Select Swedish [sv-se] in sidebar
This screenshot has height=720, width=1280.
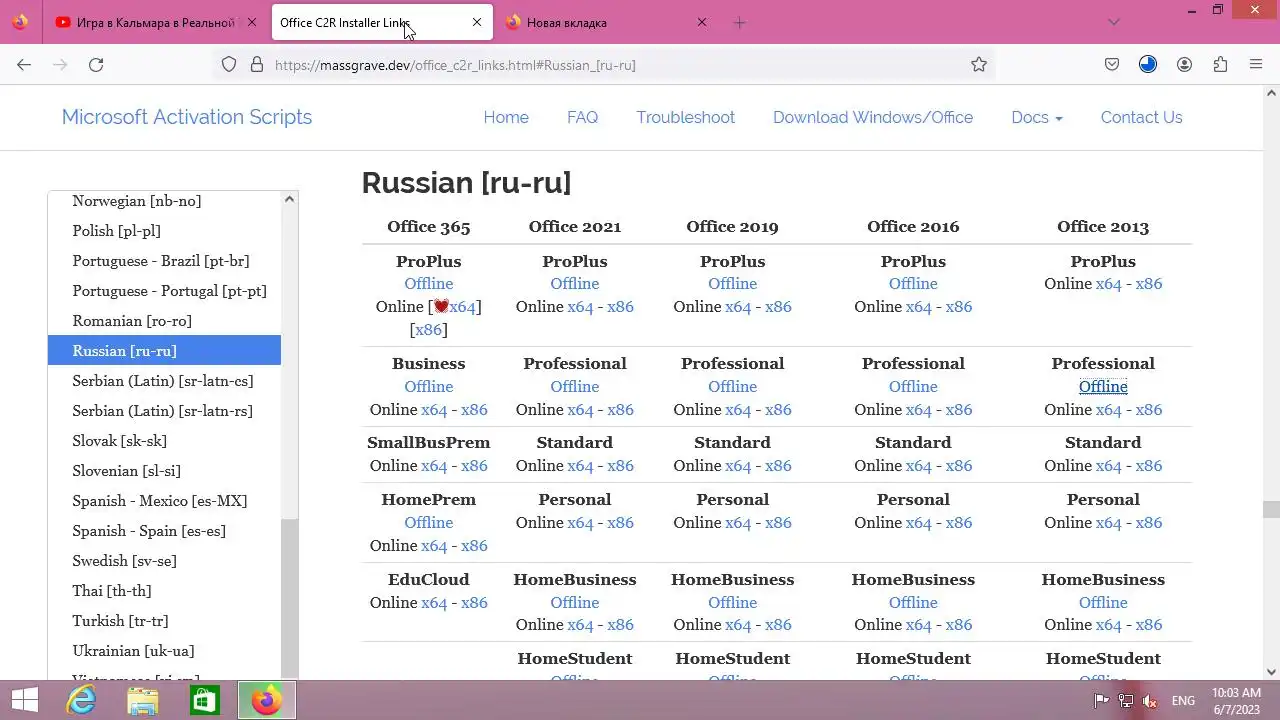pyautogui.click(x=124, y=561)
